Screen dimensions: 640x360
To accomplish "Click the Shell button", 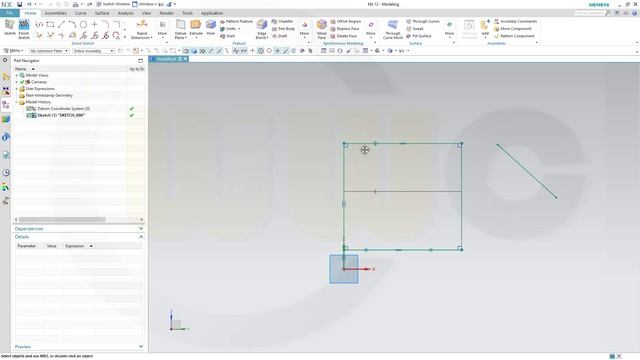I will [227, 36].
